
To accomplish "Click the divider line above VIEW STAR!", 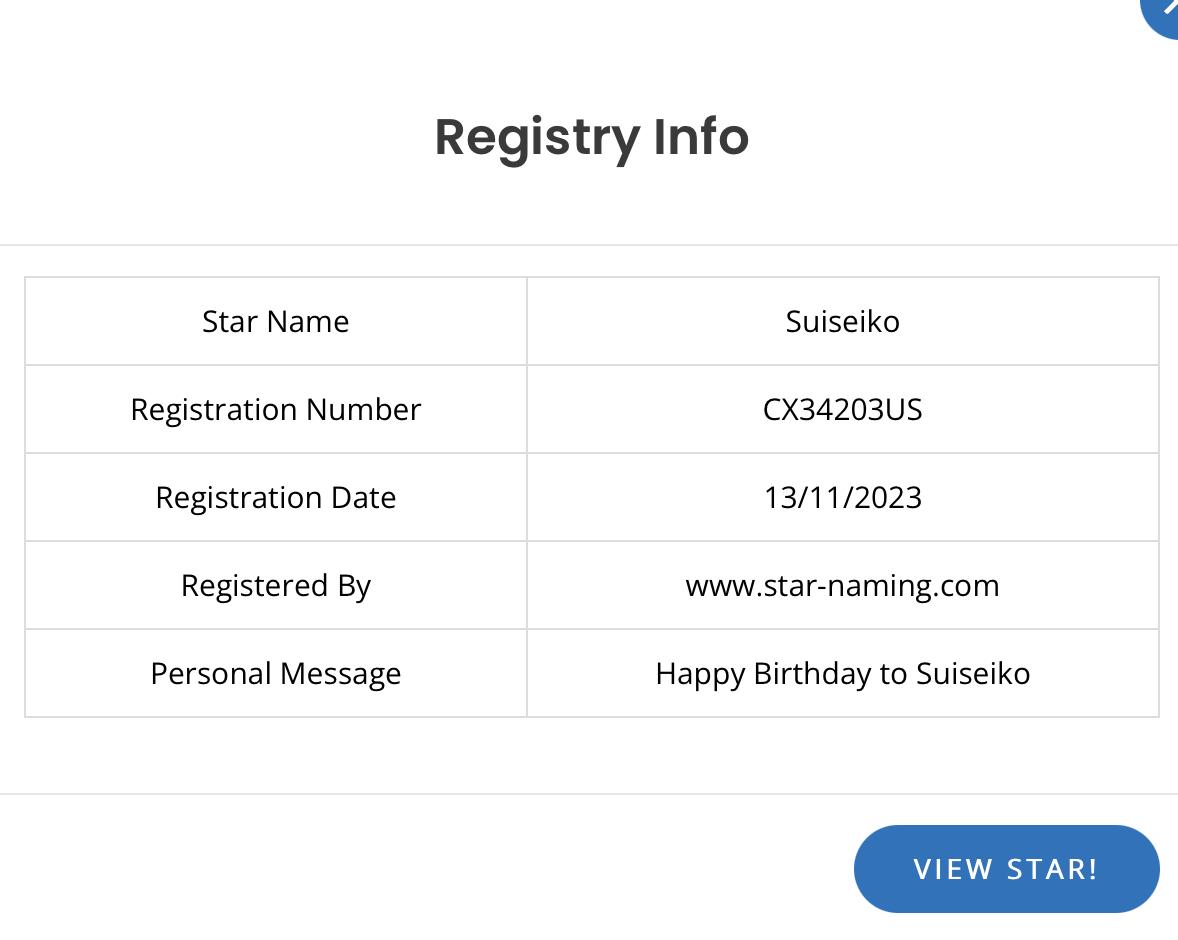I will click(x=589, y=793).
